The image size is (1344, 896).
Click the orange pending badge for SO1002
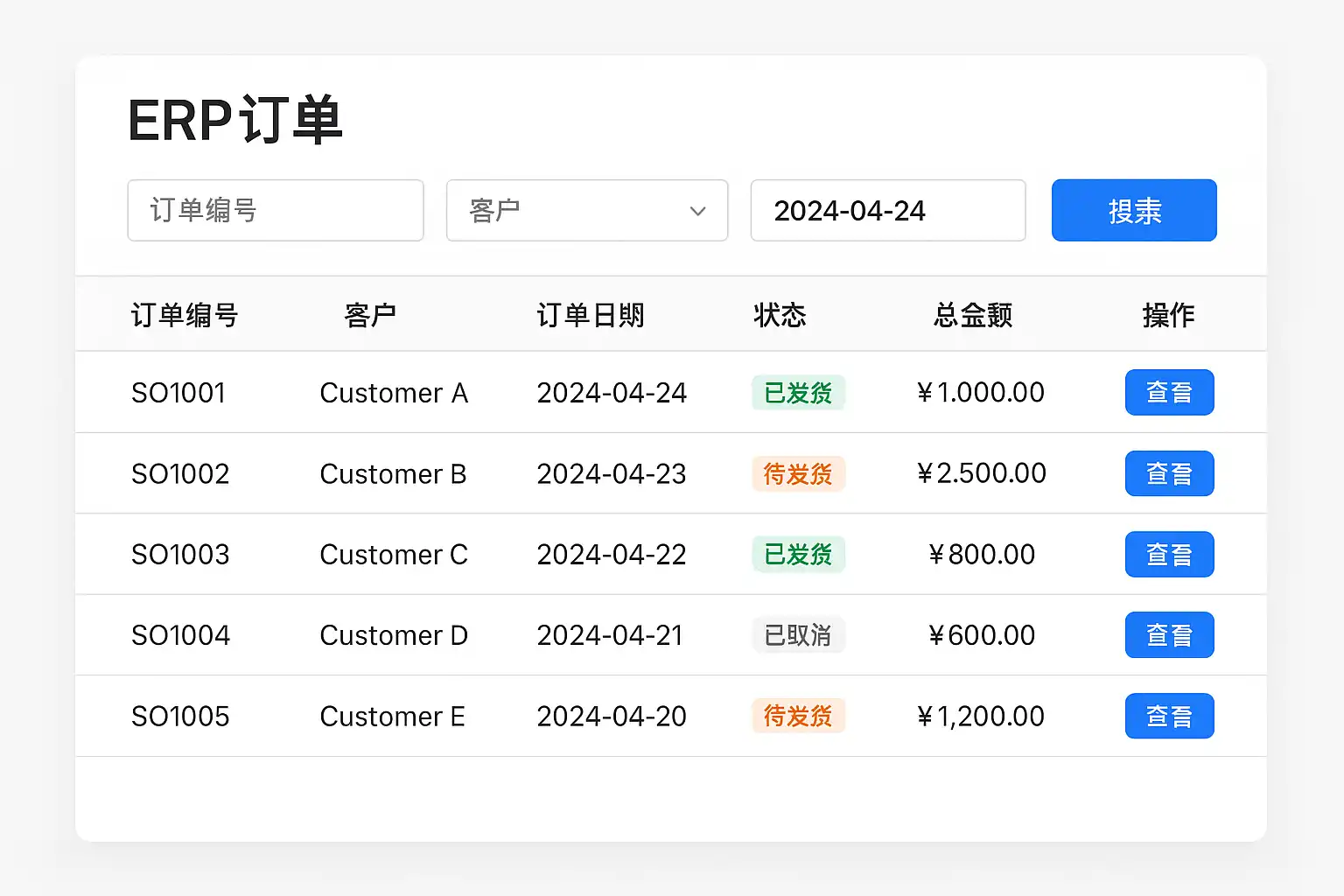[x=798, y=474]
